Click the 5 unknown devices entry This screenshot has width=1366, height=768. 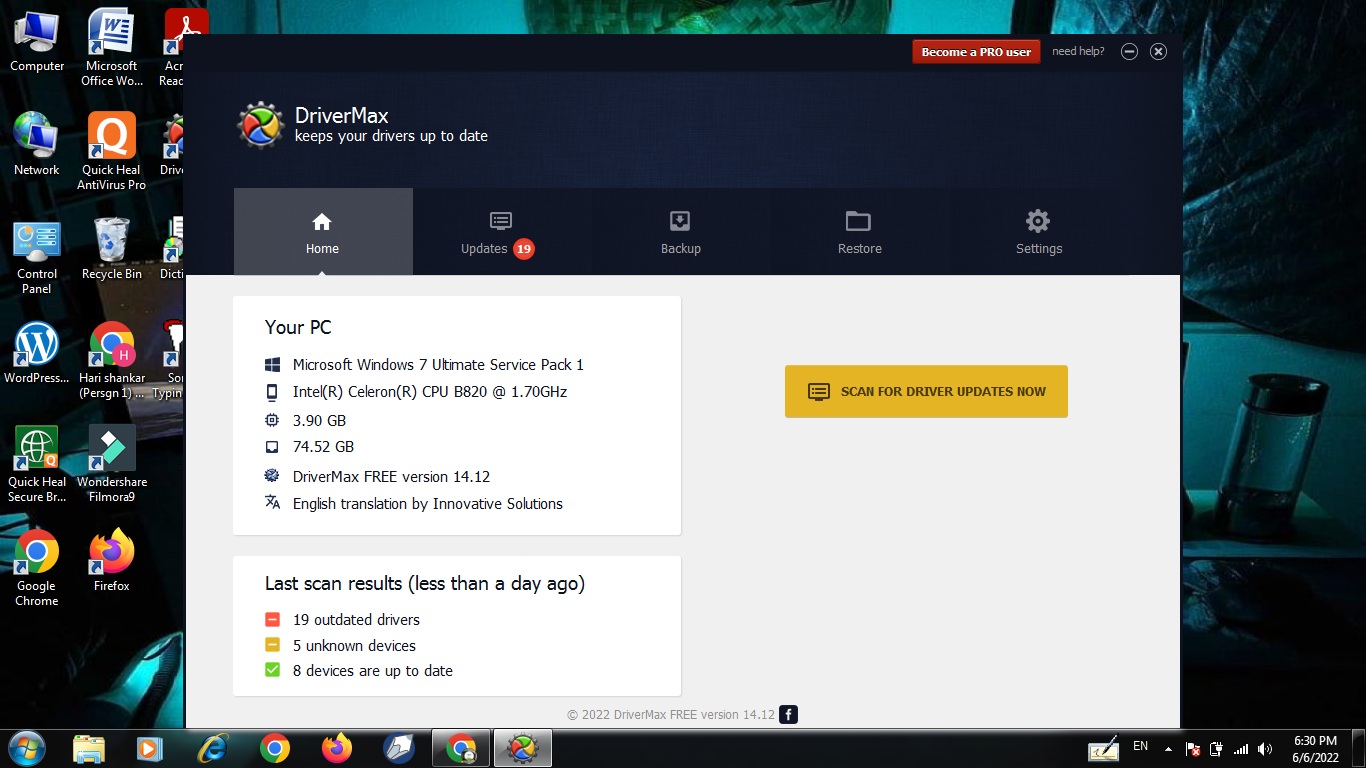(354, 646)
